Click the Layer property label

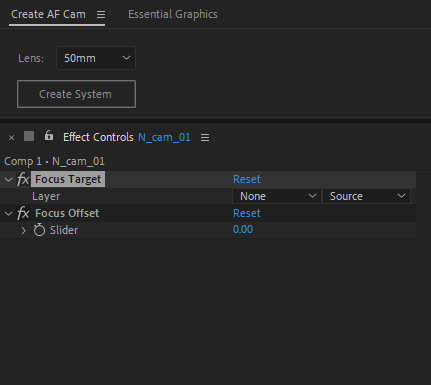[46, 196]
